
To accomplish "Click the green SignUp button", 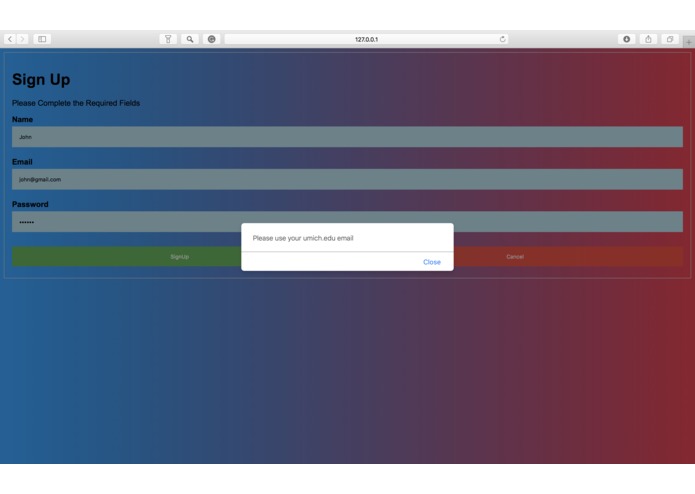I will pyautogui.click(x=126, y=257).
